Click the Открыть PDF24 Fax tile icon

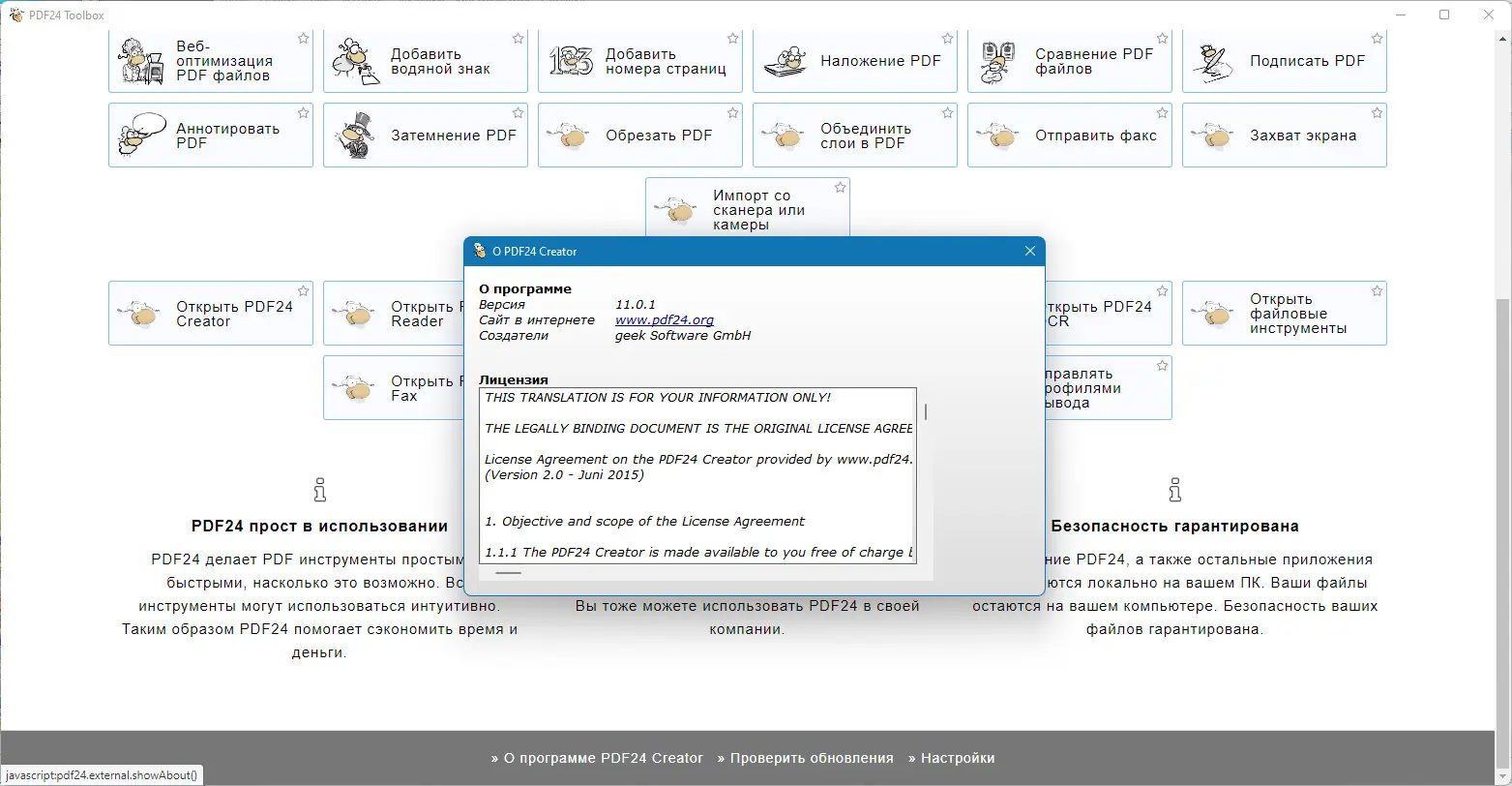click(354, 388)
